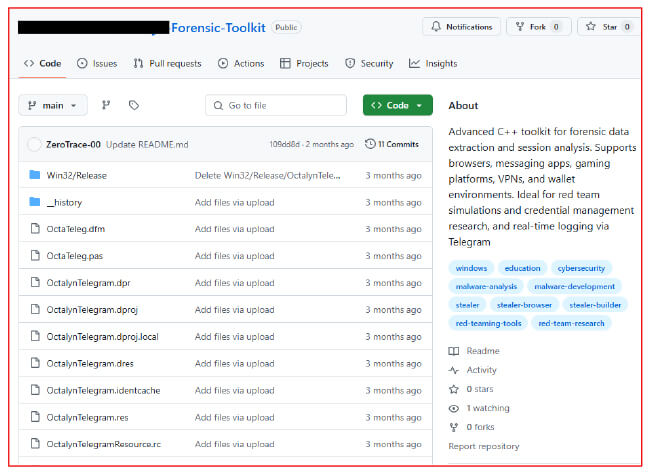
Task: Open the Win32/Release folder
Action: (77, 175)
